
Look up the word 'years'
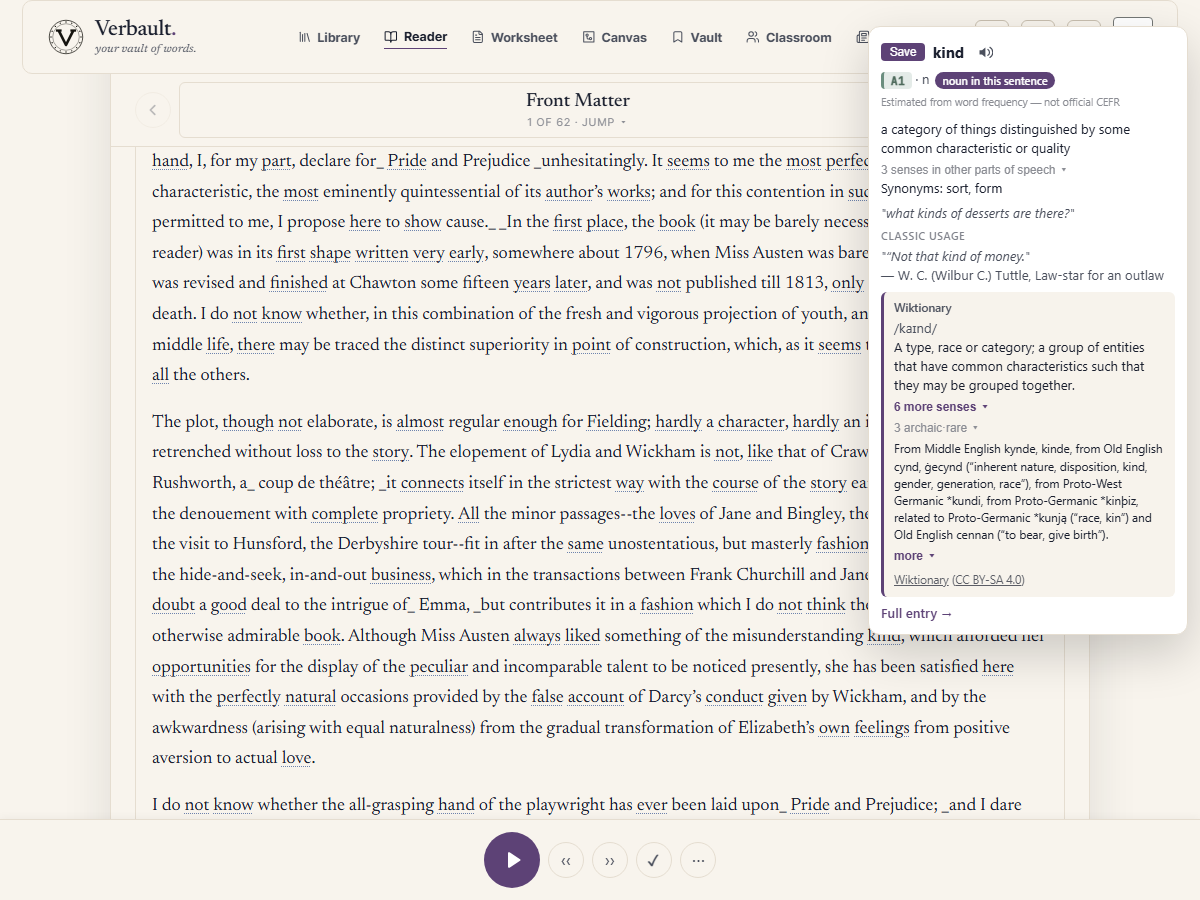(532, 283)
